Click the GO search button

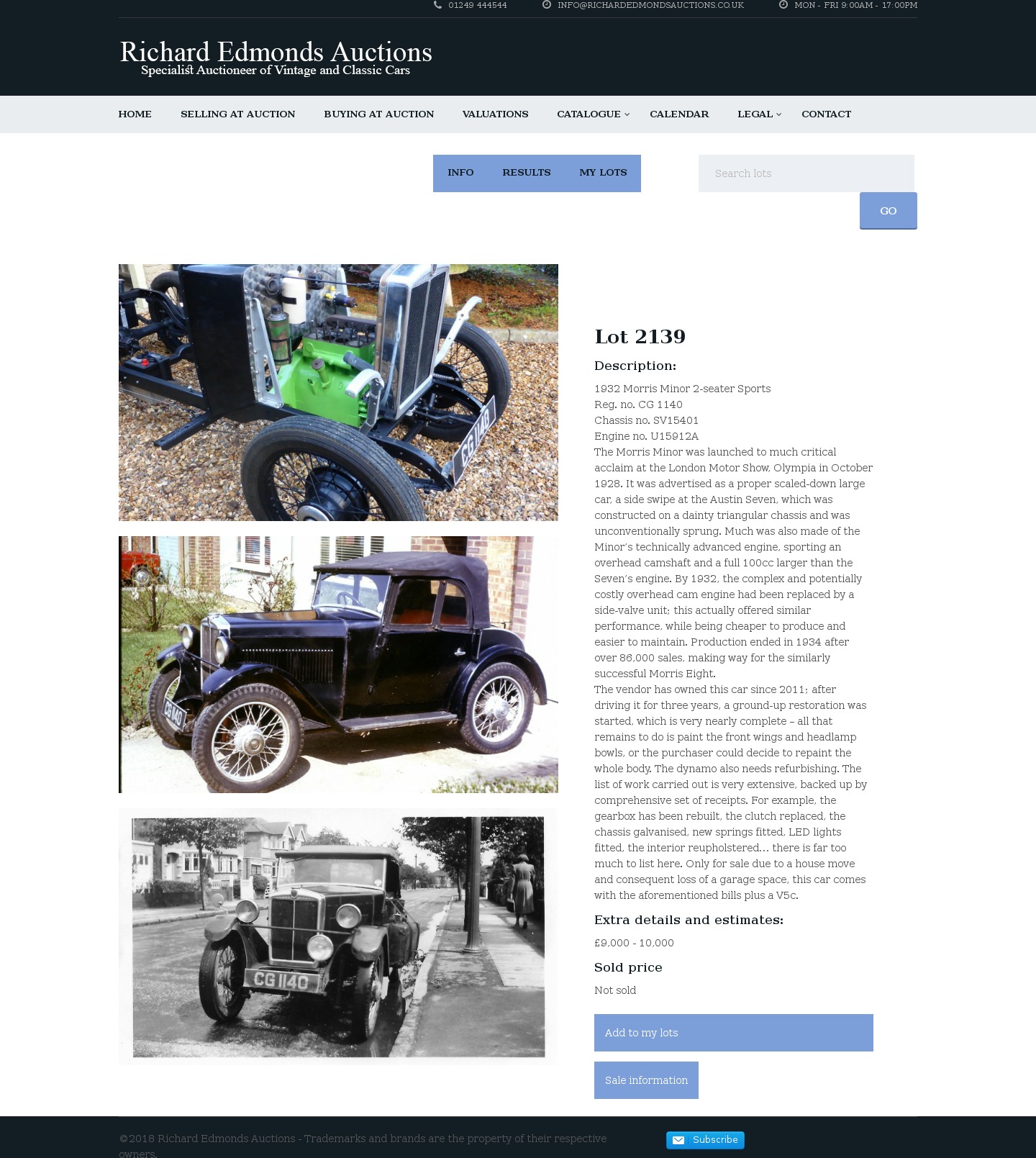click(x=889, y=211)
